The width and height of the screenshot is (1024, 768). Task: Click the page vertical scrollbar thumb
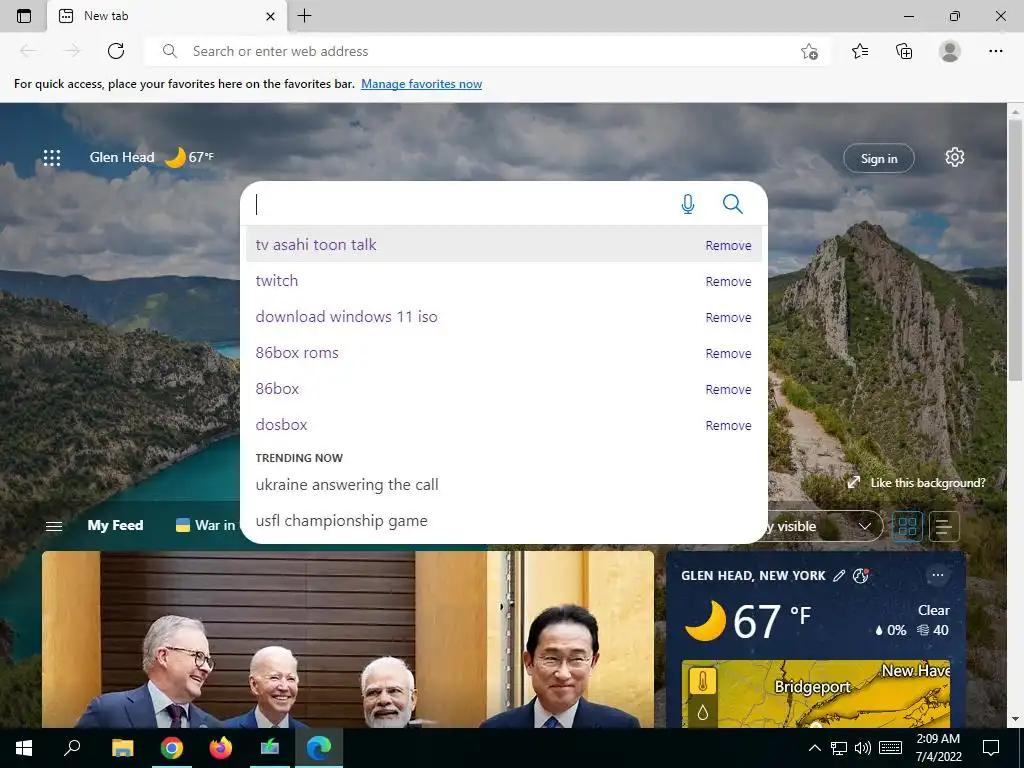pos(1015,252)
